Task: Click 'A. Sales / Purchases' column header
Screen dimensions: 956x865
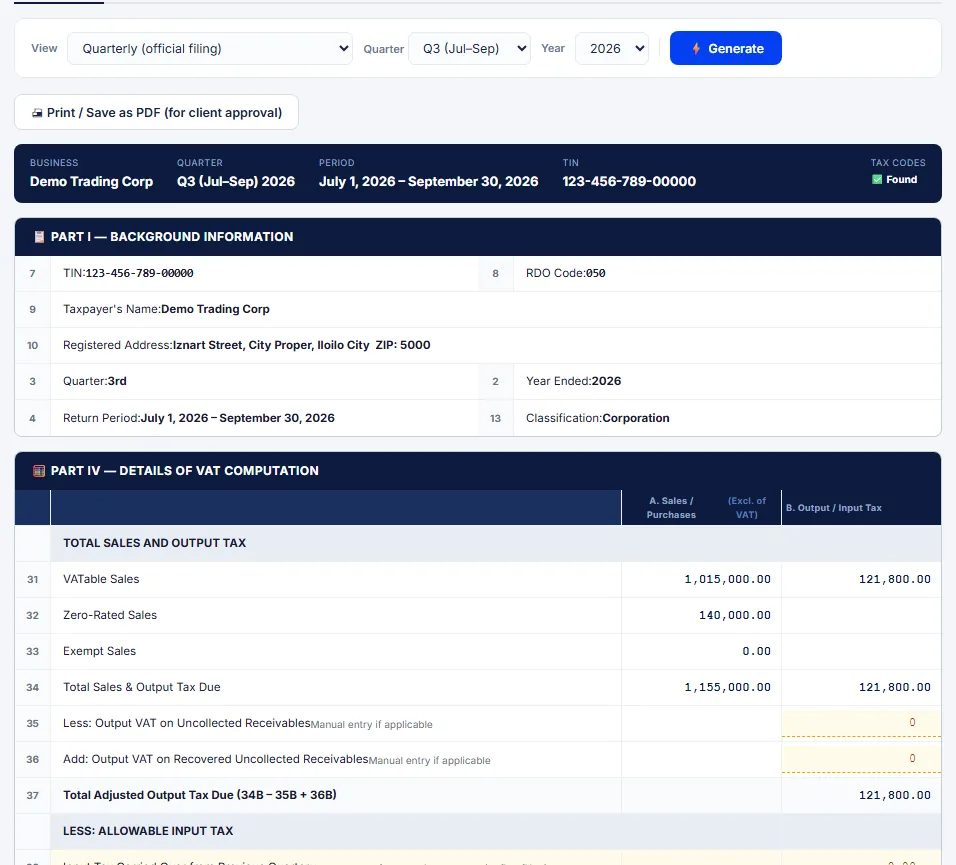Action: [671, 507]
